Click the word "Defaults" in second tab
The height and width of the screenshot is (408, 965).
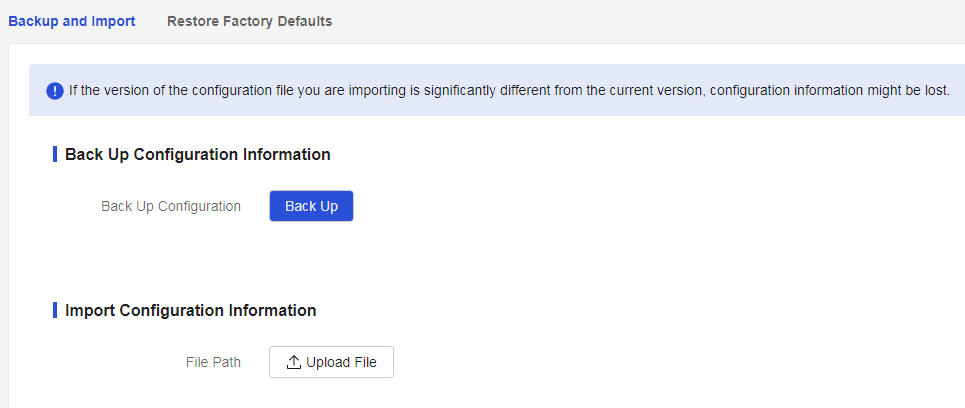click(305, 21)
